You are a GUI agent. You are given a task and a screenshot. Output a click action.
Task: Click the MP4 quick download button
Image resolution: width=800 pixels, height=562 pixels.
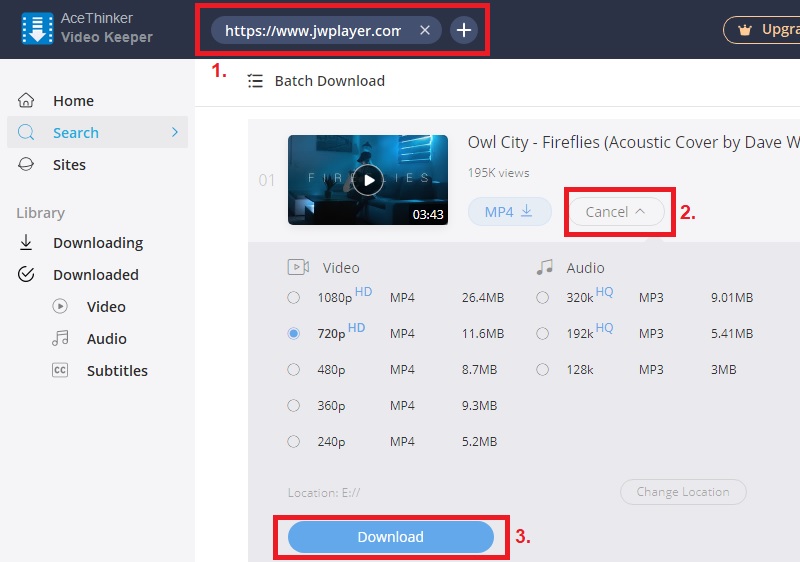pyautogui.click(x=509, y=212)
